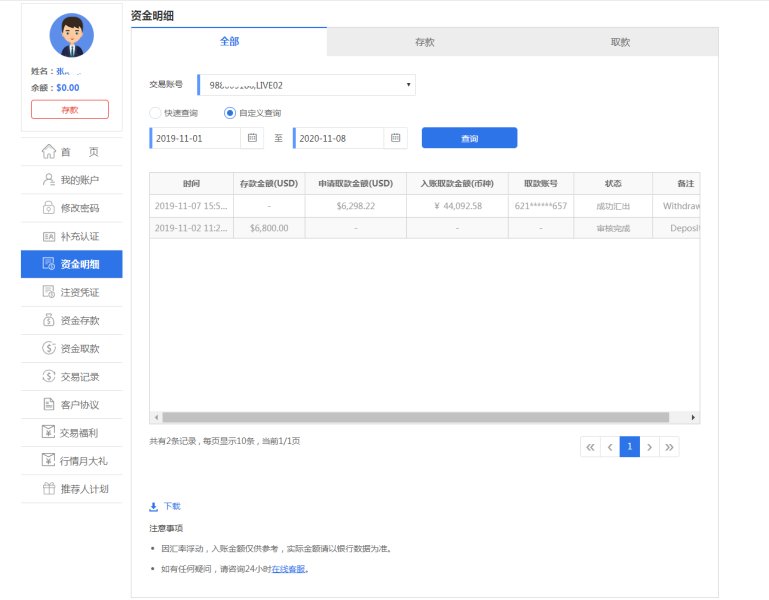Viewport: 769px width, 600px height.
Task: Open 我的账户 via its person icon
Action: pyautogui.click(x=48, y=180)
